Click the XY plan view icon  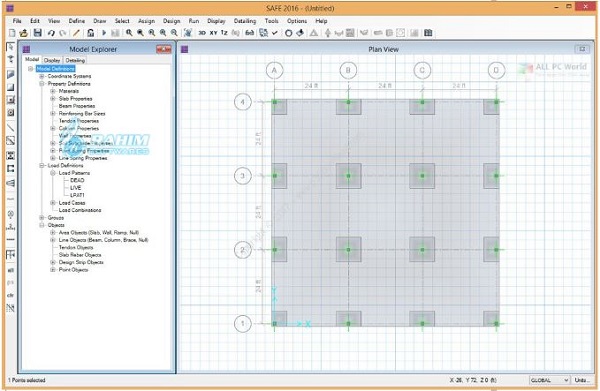coord(214,33)
